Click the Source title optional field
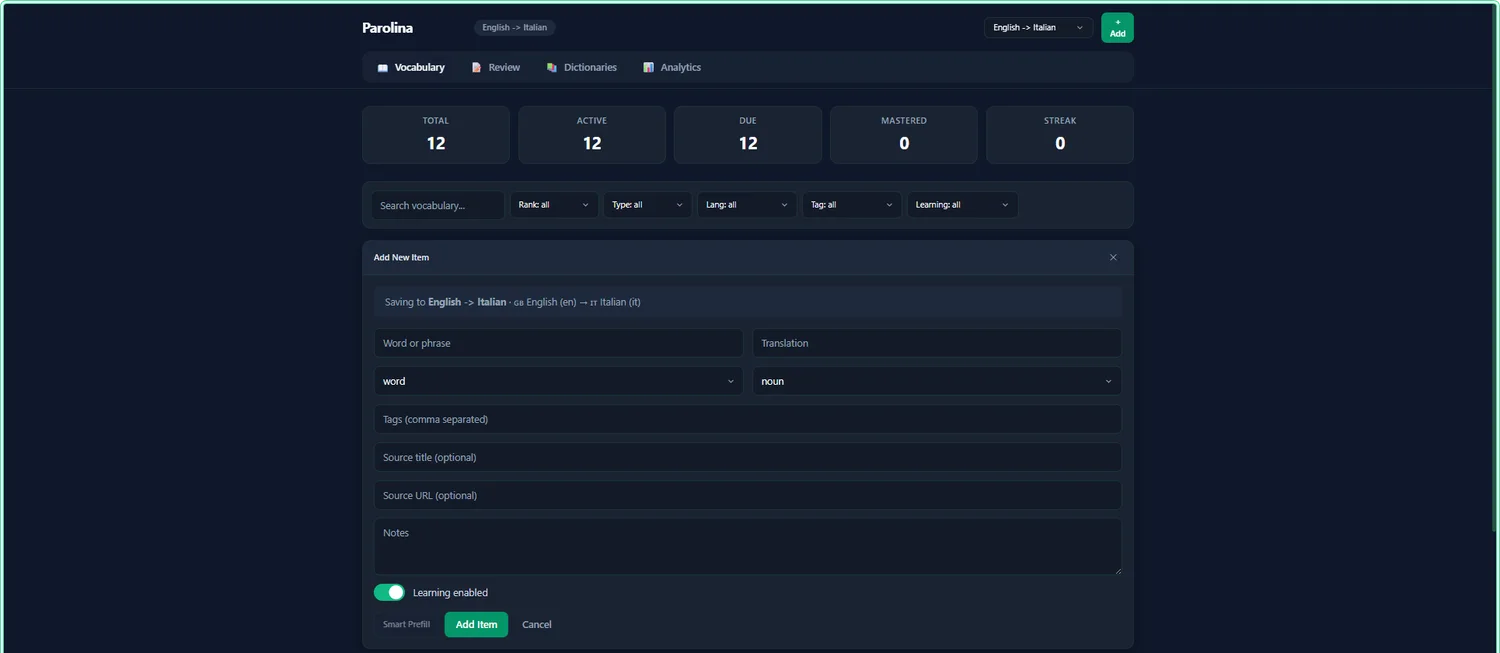The width and height of the screenshot is (1500, 653). click(x=748, y=457)
